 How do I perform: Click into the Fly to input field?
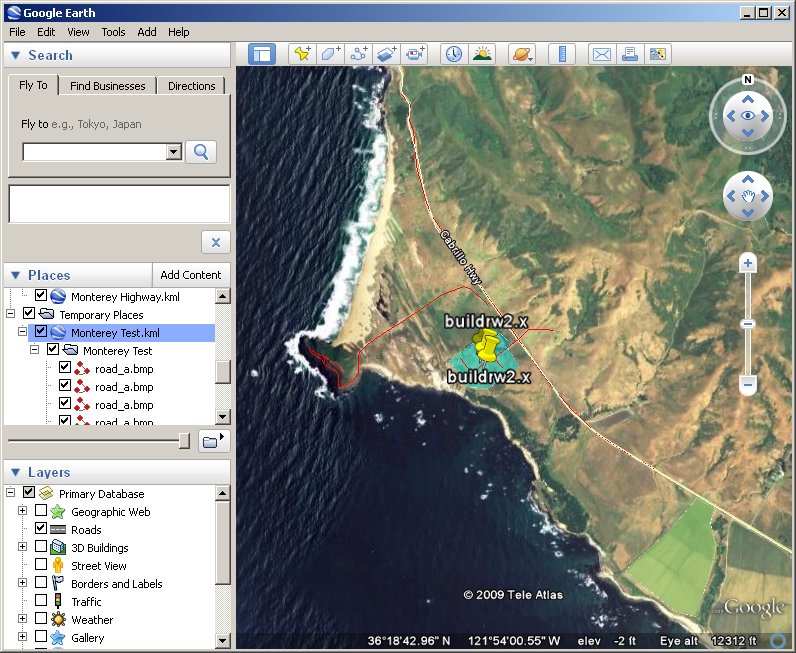pyautogui.click(x=95, y=151)
